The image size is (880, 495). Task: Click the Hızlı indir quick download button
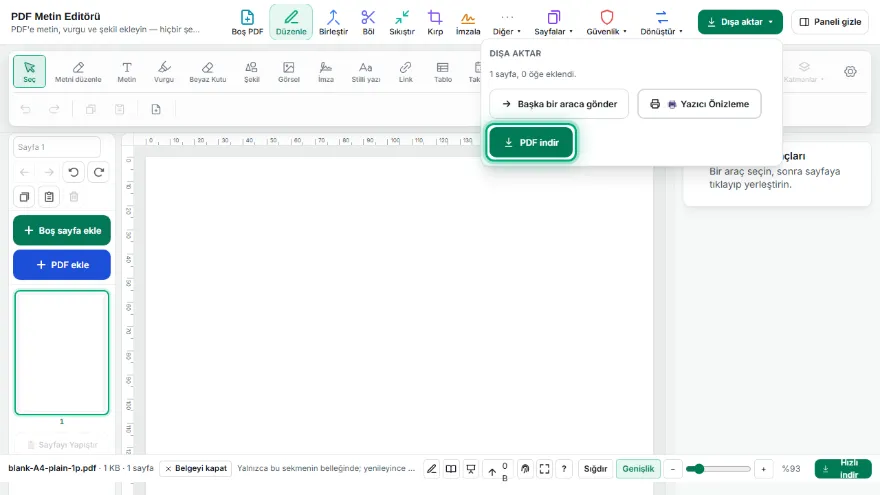point(843,469)
